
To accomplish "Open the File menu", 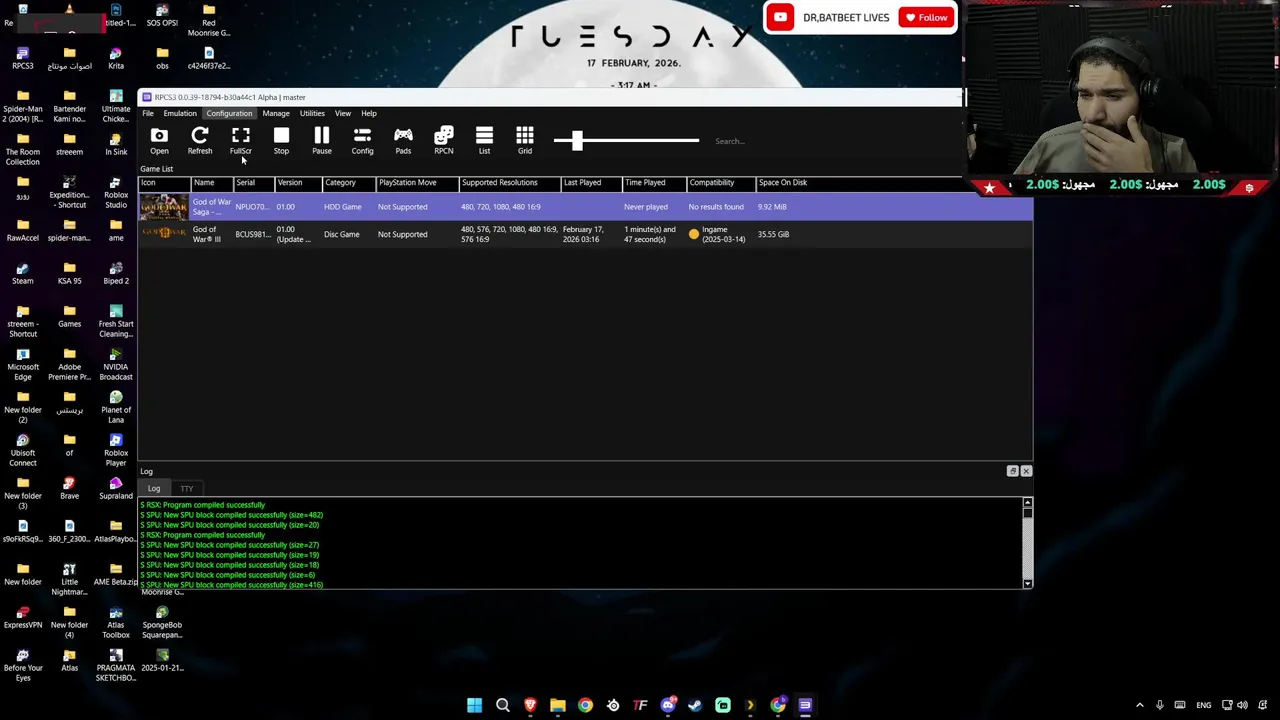I will pyautogui.click(x=148, y=113).
